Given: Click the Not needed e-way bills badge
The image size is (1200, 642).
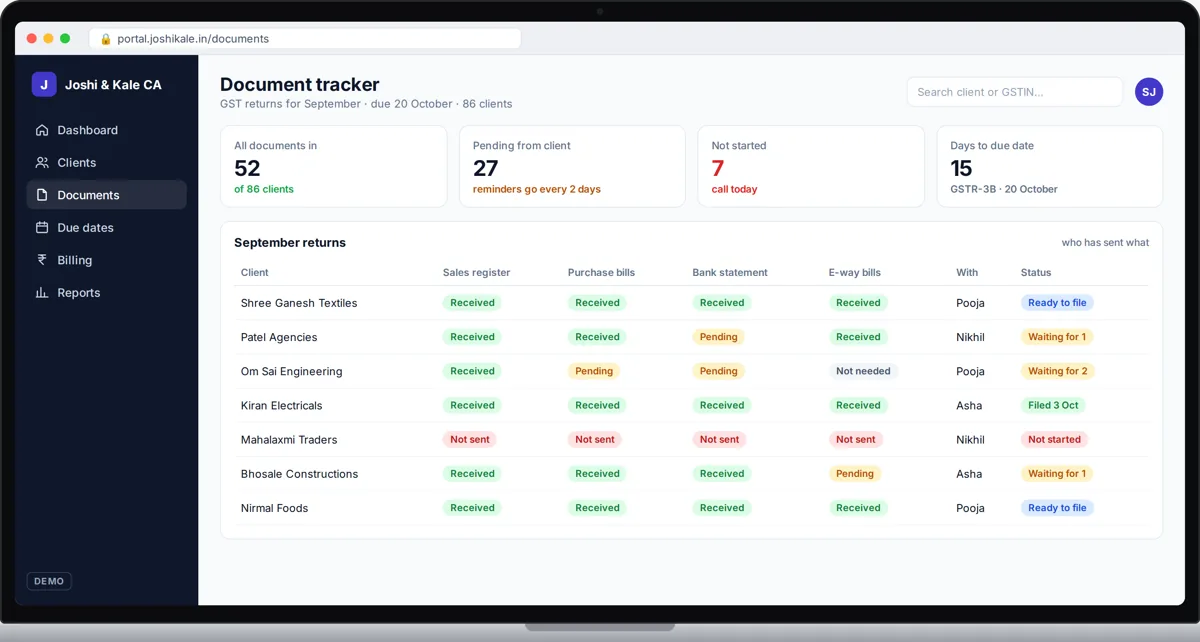Looking at the screenshot, I should click(863, 371).
